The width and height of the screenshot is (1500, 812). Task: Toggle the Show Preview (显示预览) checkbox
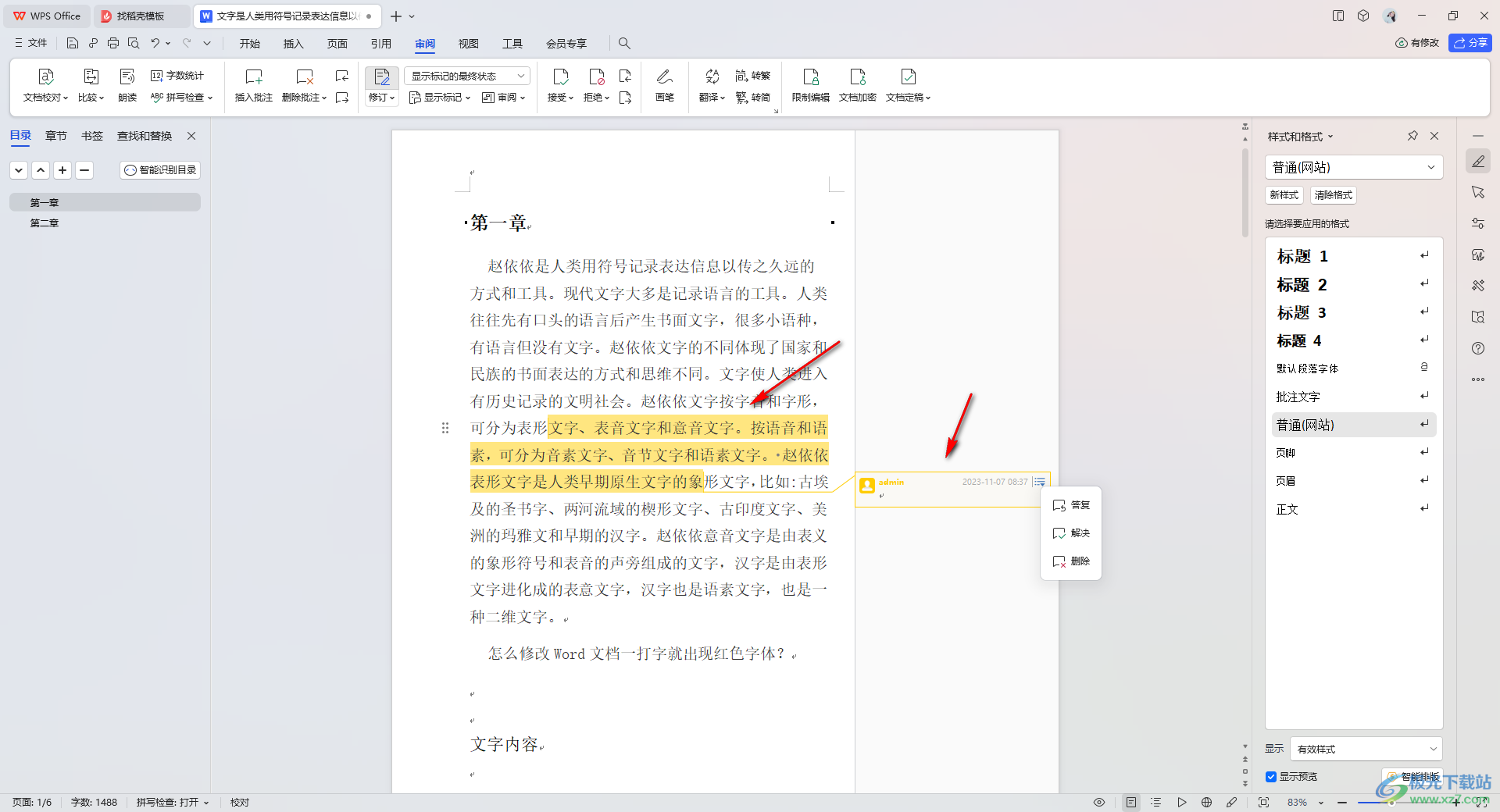coord(1271,777)
